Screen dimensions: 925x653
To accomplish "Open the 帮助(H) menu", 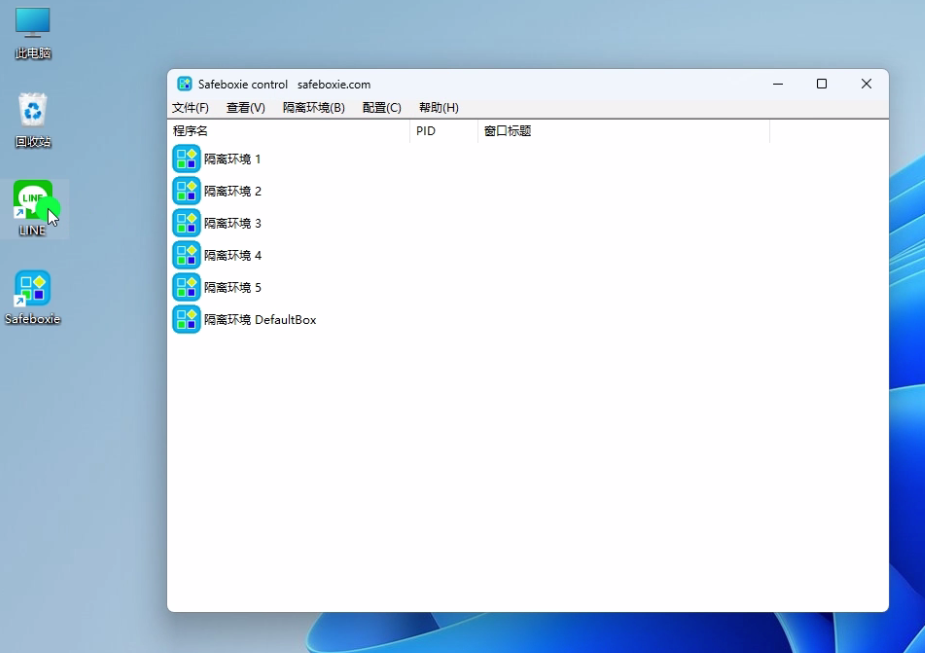I will (x=438, y=107).
